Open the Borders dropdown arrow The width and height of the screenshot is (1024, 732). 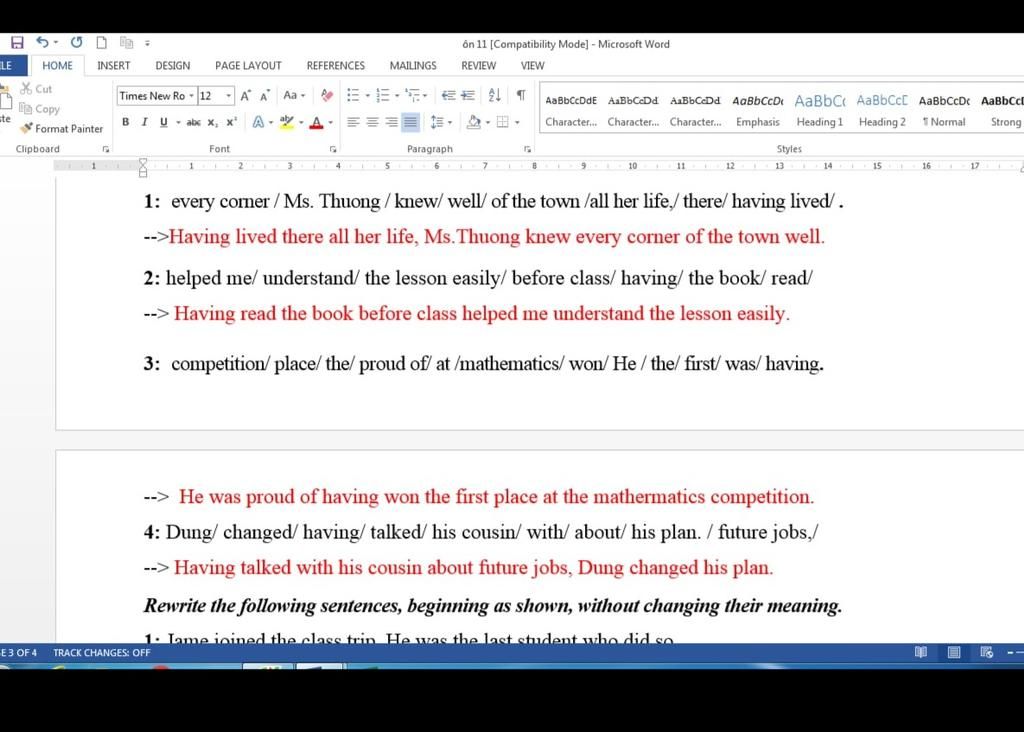[x=517, y=122]
